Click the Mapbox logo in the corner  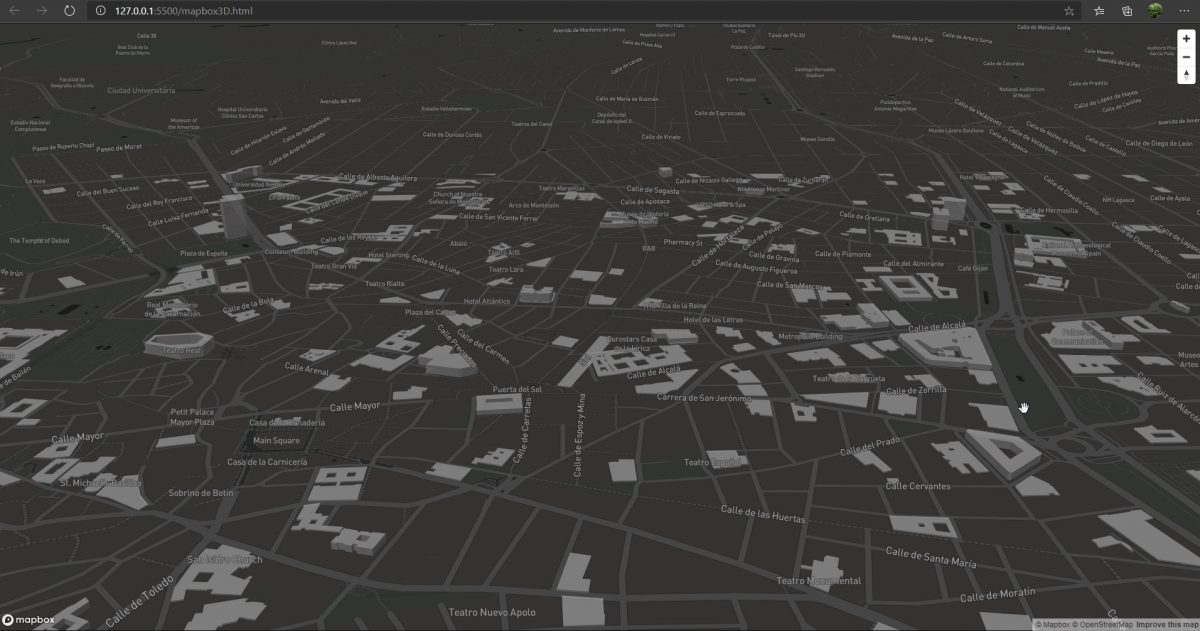point(28,620)
